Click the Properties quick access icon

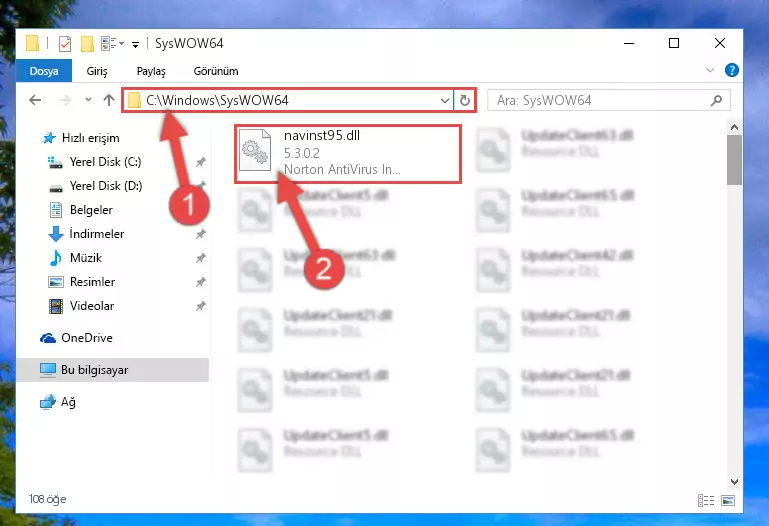tap(64, 44)
